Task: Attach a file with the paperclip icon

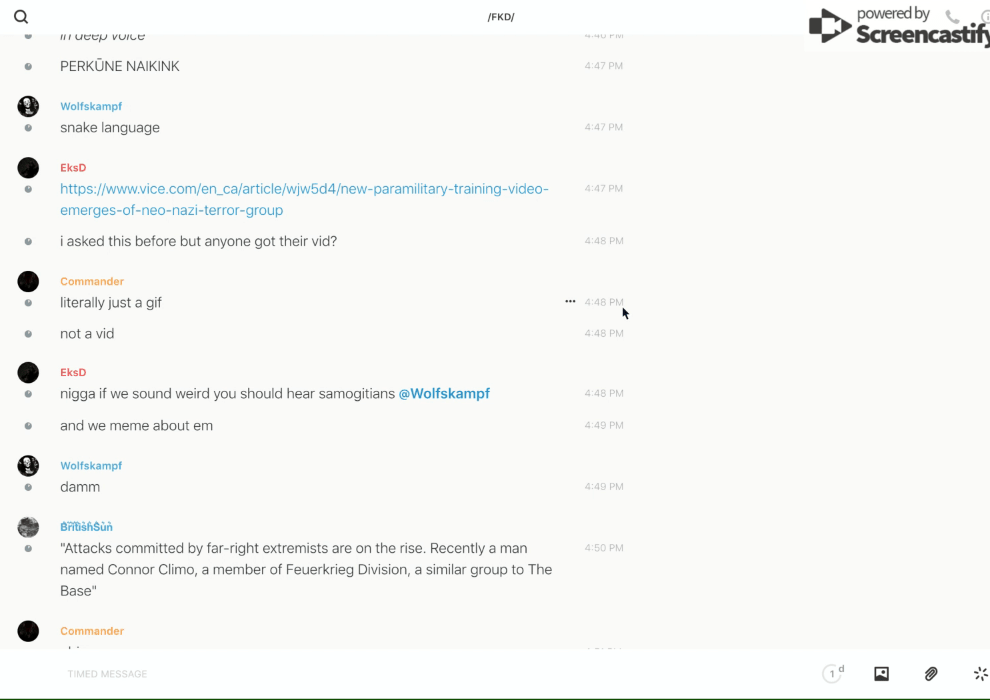Action: tap(931, 674)
